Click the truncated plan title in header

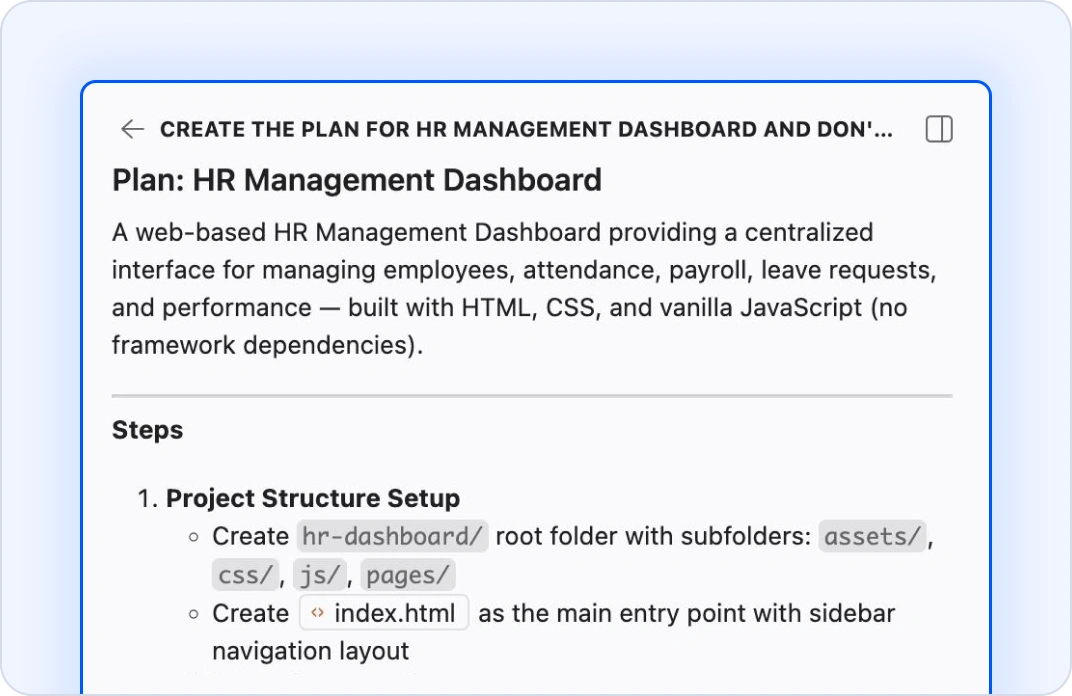pos(526,129)
